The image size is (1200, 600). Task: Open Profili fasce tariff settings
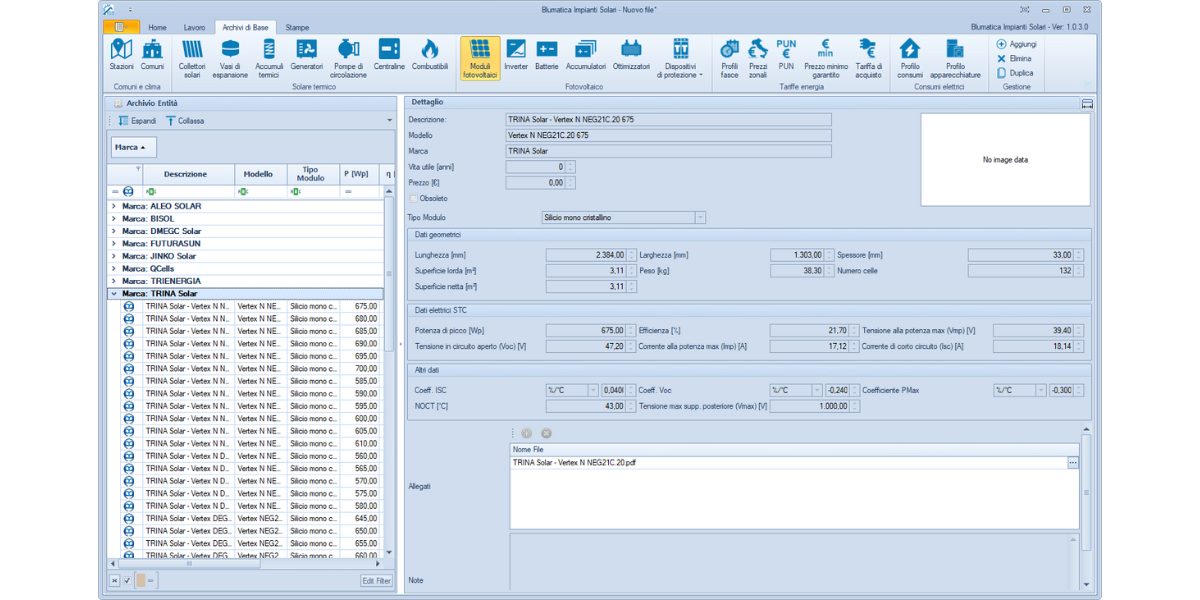coord(729,59)
